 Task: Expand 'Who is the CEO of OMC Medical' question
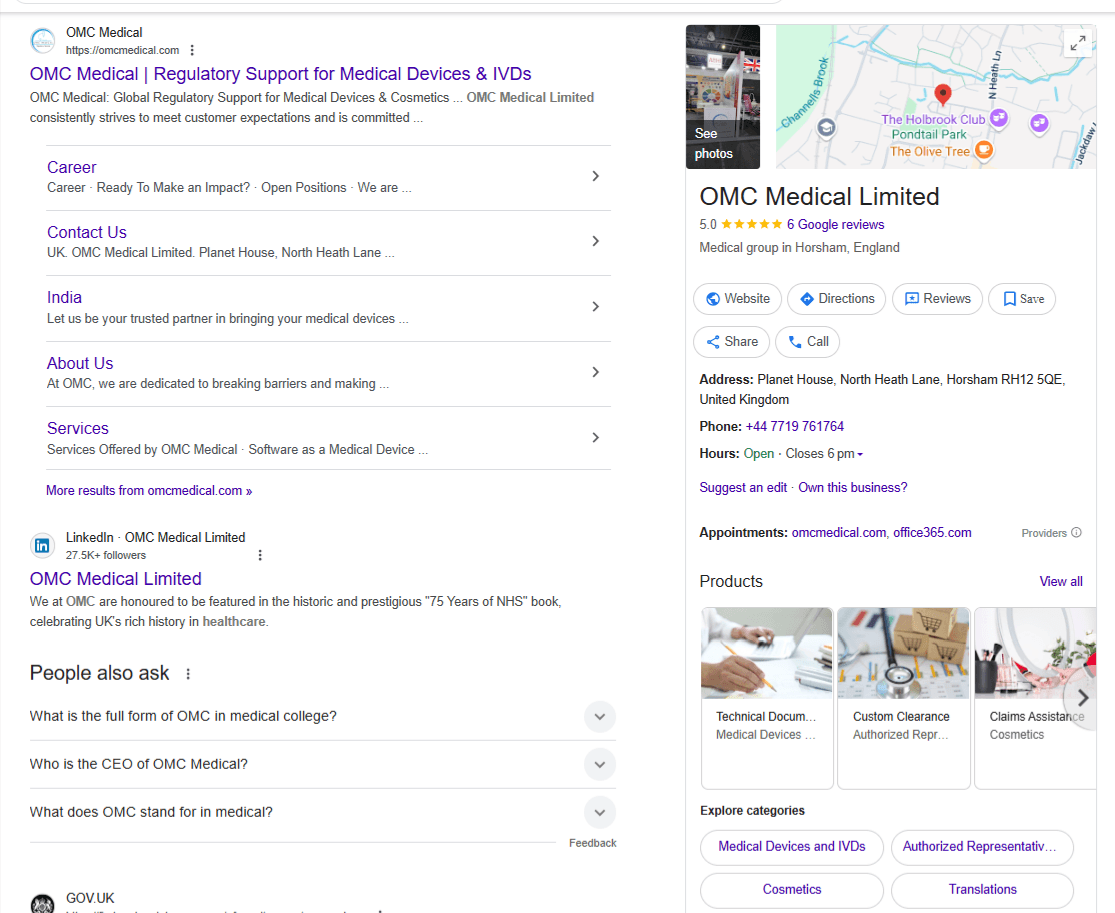pos(600,765)
